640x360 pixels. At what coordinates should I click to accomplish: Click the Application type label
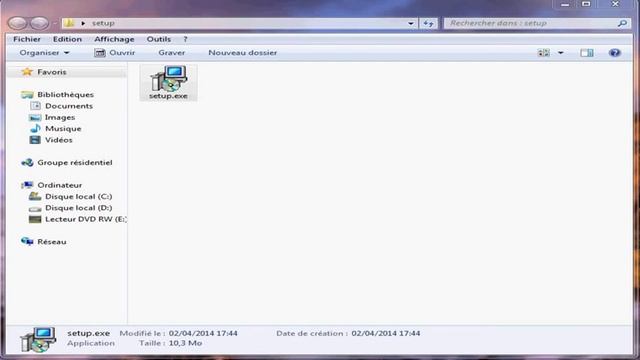[91, 343]
